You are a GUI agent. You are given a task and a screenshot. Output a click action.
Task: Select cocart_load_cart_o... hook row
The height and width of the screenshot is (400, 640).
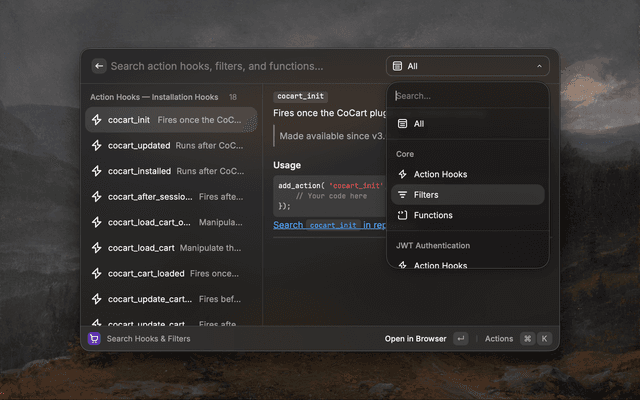point(171,222)
